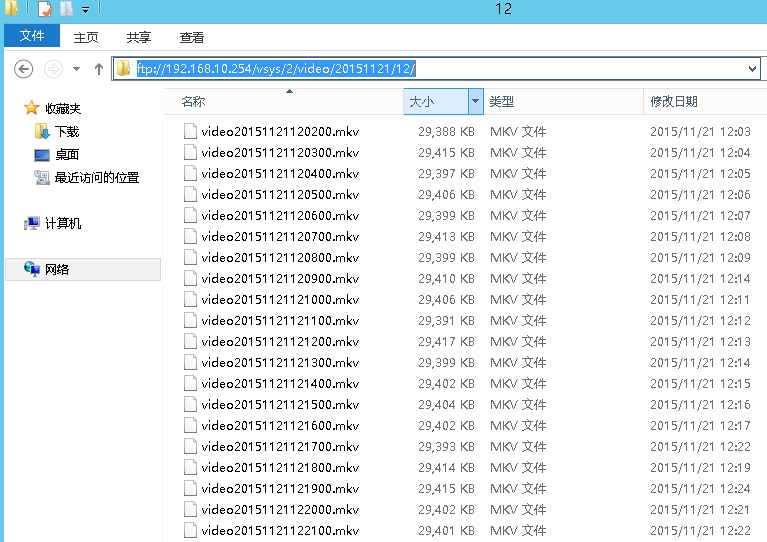The width and height of the screenshot is (767, 542).
Task: Click file icon of video20151121121400.mkv
Action: coord(190,384)
